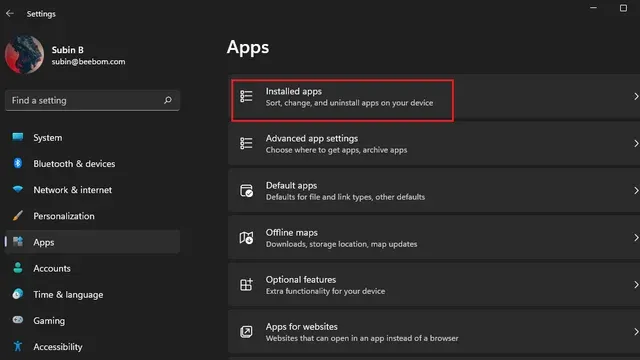This screenshot has height=360, width=640.
Task: Select the Network & internet wifi icon
Action: pyautogui.click(x=18, y=189)
